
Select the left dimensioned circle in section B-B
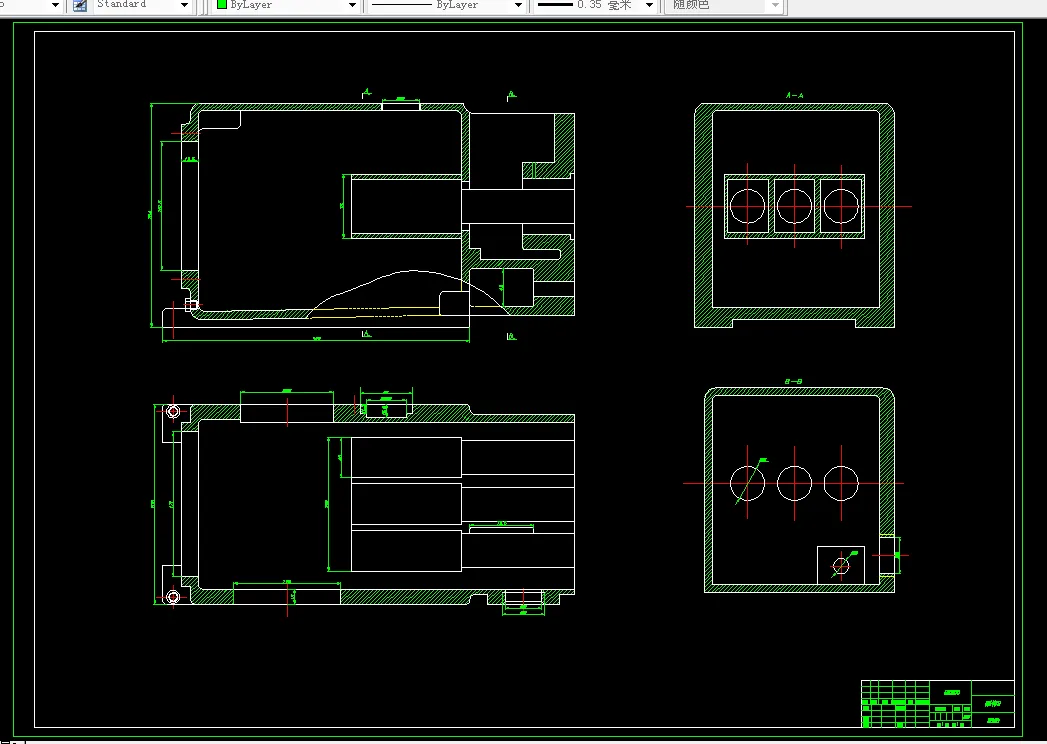click(x=747, y=483)
